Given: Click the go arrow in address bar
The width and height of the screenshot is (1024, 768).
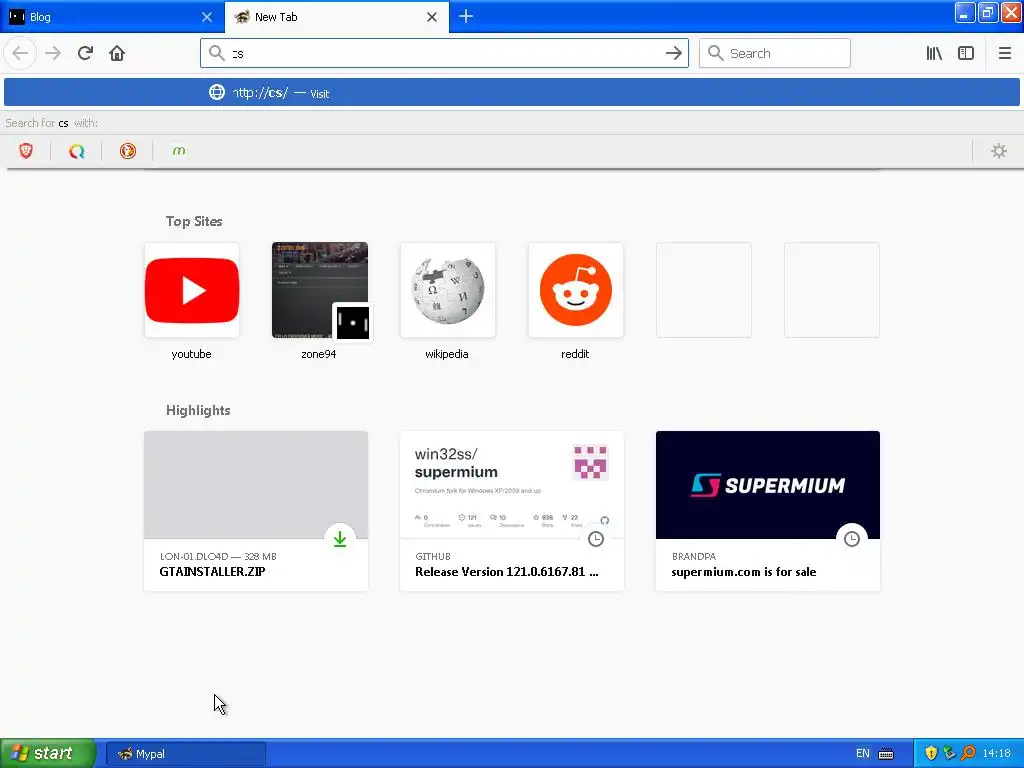Looking at the screenshot, I should pos(673,53).
